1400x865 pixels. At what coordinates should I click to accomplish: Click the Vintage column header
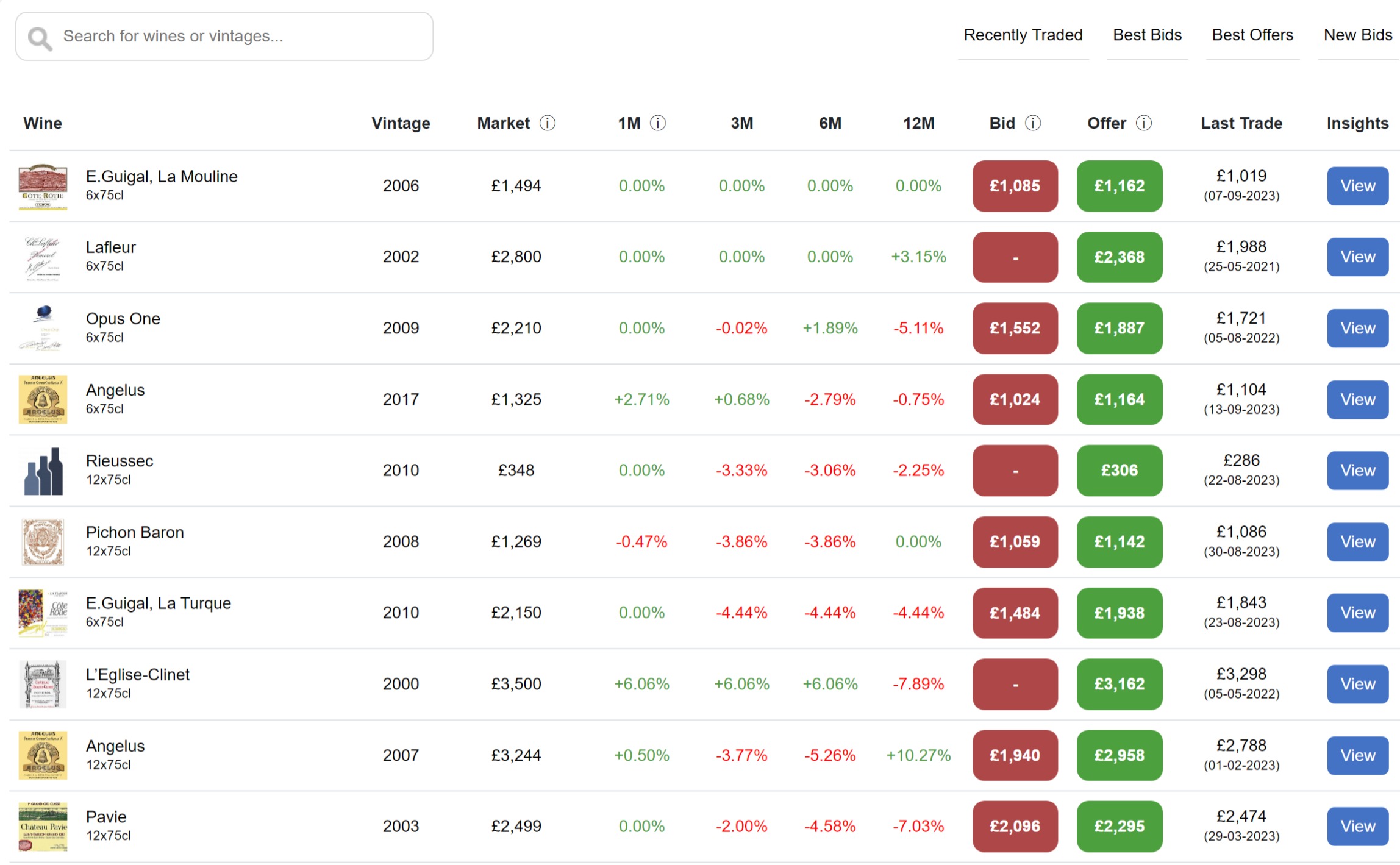pyautogui.click(x=401, y=123)
